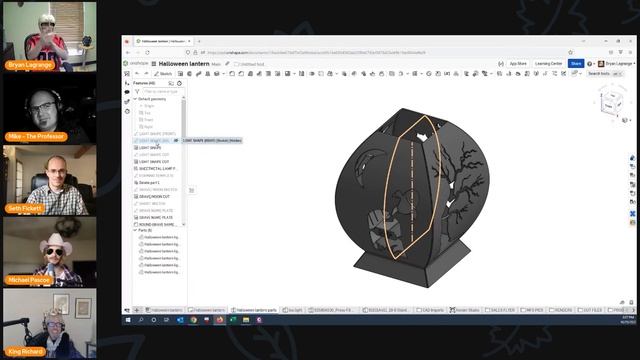Click the browser reload button
This screenshot has width=640, height=360.
(x=147, y=53)
